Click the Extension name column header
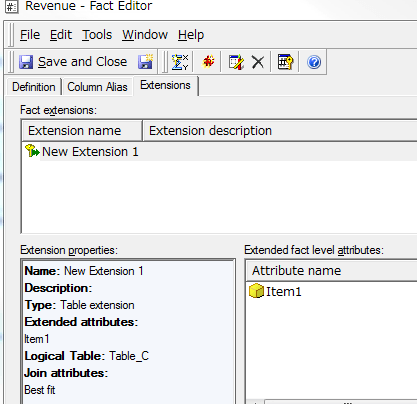The height and width of the screenshot is (404, 417). pyautogui.click(x=82, y=131)
